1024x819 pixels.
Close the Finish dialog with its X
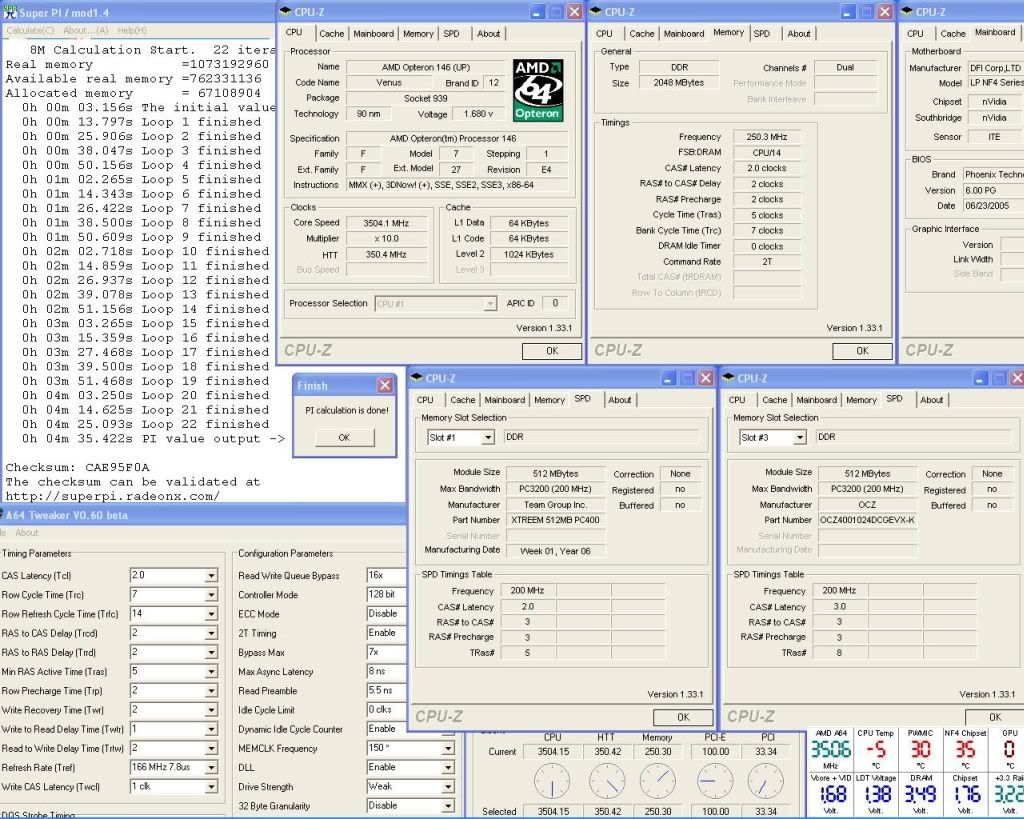[x=385, y=385]
